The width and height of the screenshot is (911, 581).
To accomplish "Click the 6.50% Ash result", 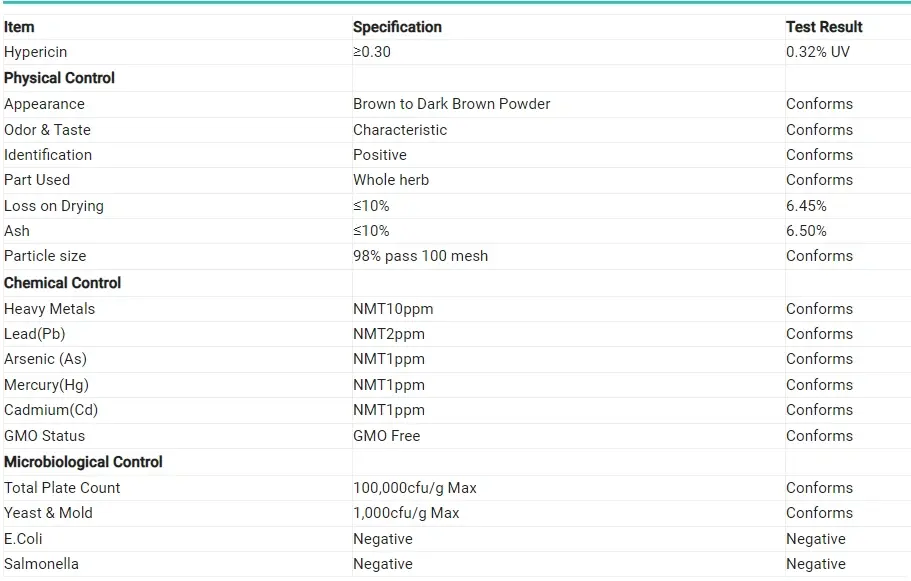I will tap(806, 231).
